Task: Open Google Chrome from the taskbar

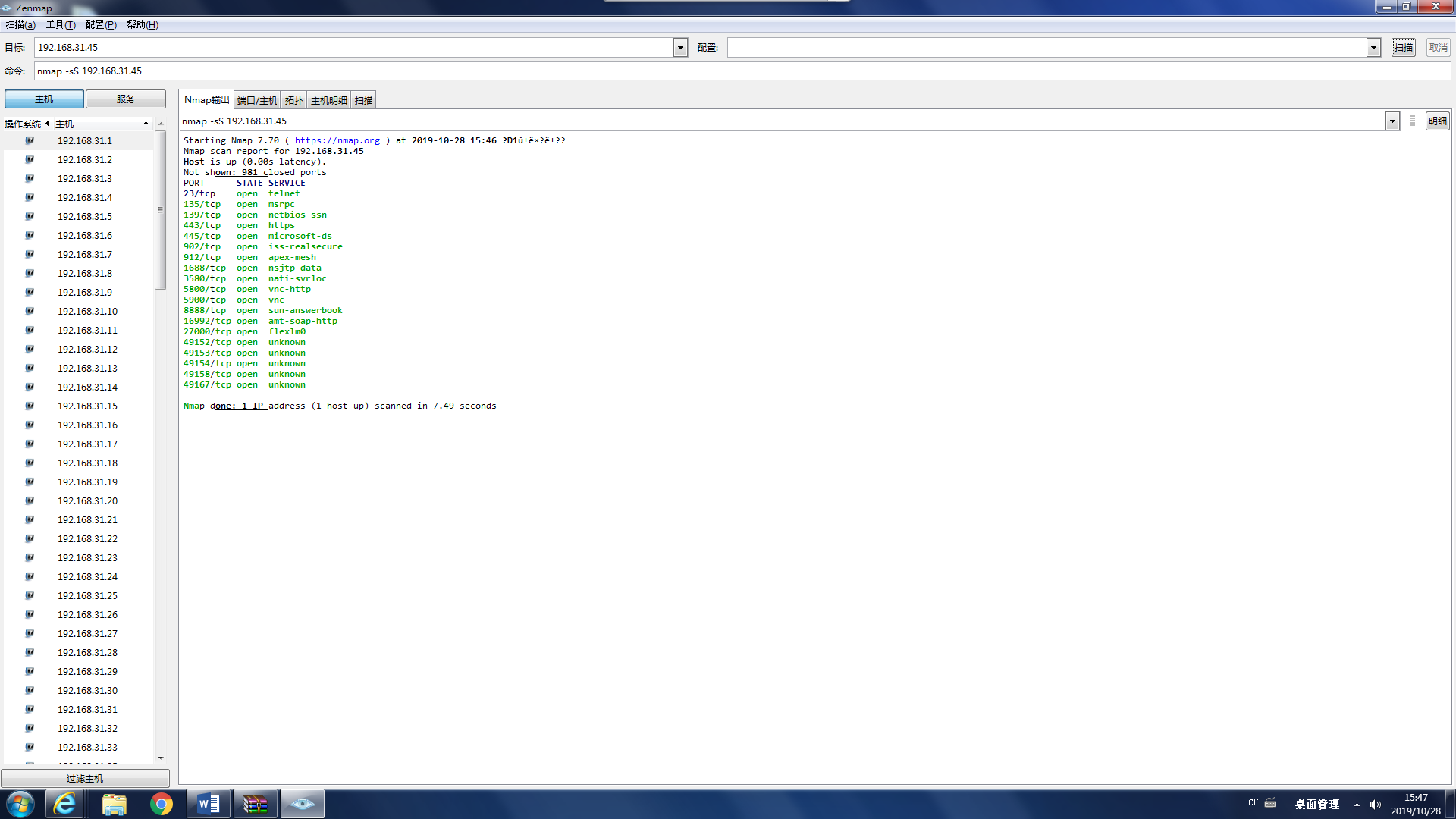Action: [x=161, y=804]
